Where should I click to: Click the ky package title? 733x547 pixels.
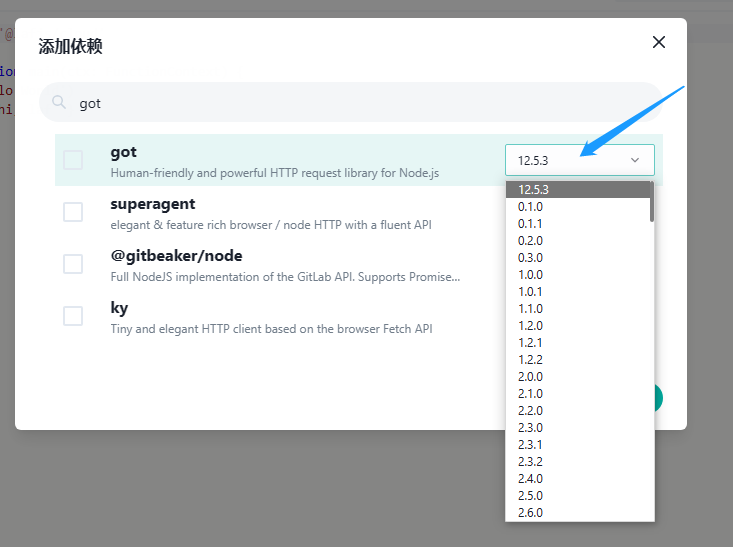(119, 308)
